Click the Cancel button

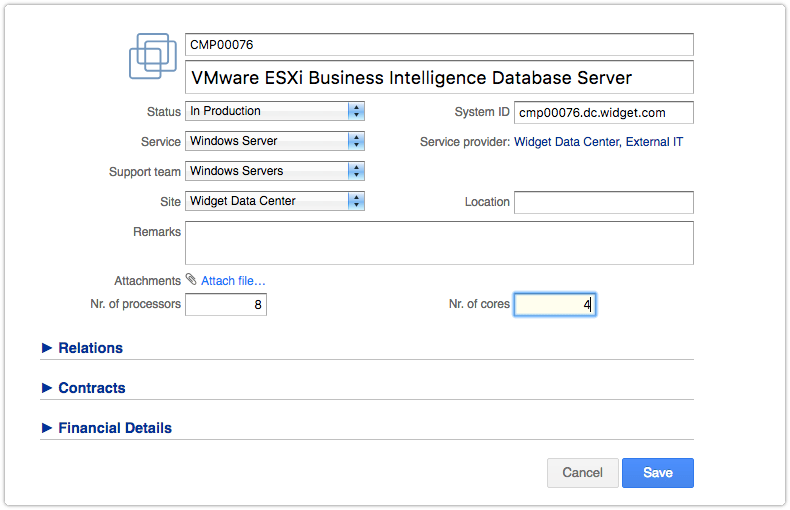coord(582,473)
